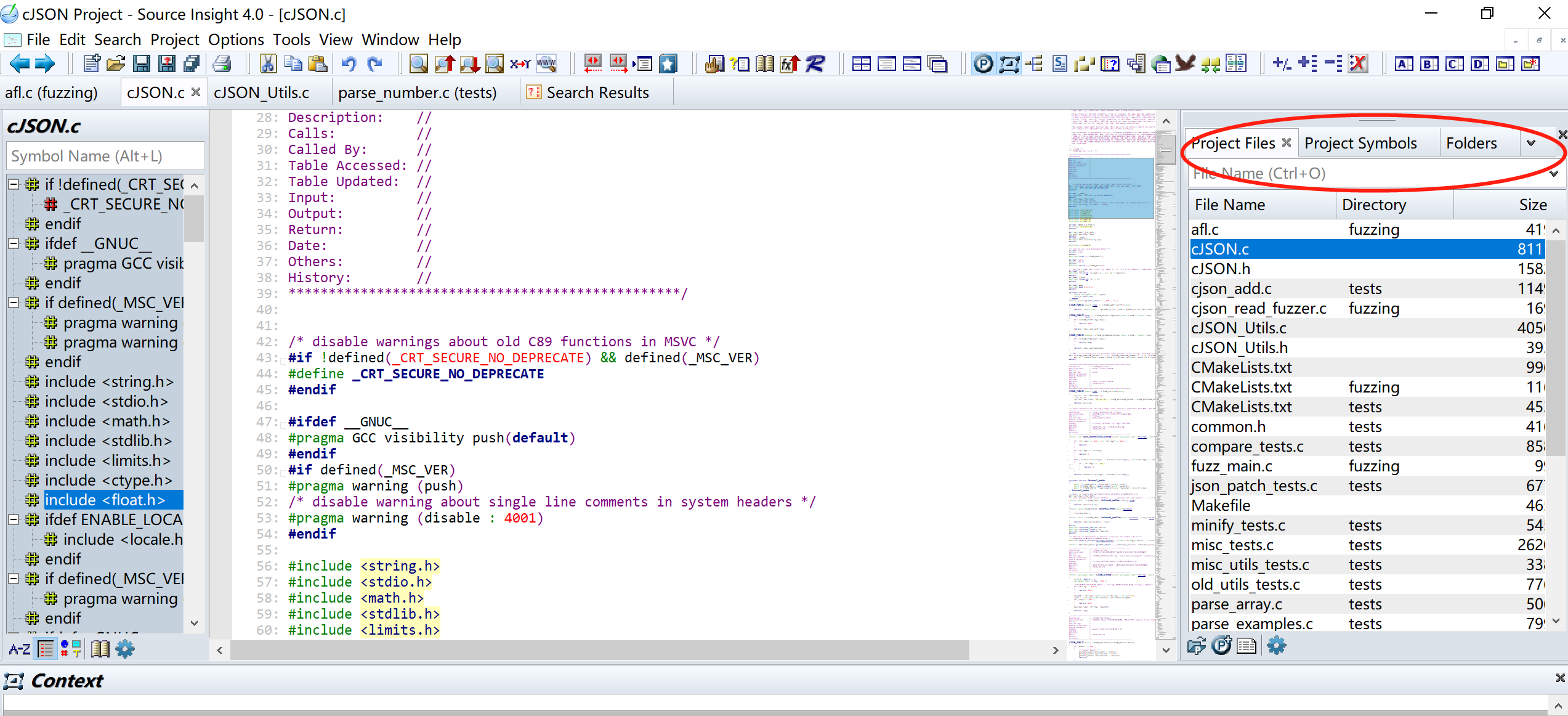1568x716 pixels.
Task: Sort symbol window alphabetically with A-Z icon
Action: coord(19,648)
